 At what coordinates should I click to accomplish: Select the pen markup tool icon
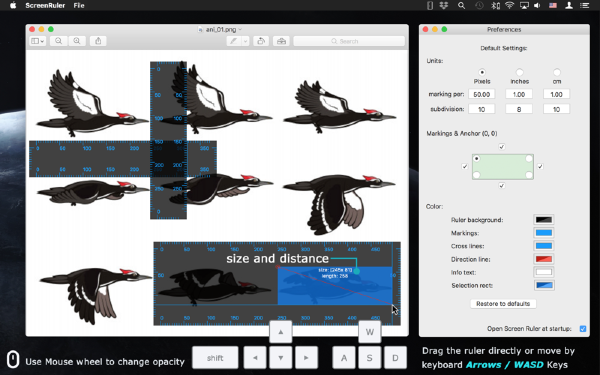click(x=233, y=41)
